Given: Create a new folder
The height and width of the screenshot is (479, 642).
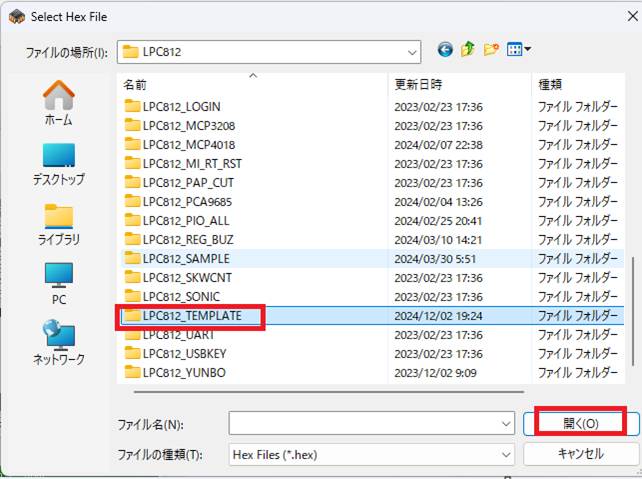Looking at the screenshot, I should click(x=491, y=50).
